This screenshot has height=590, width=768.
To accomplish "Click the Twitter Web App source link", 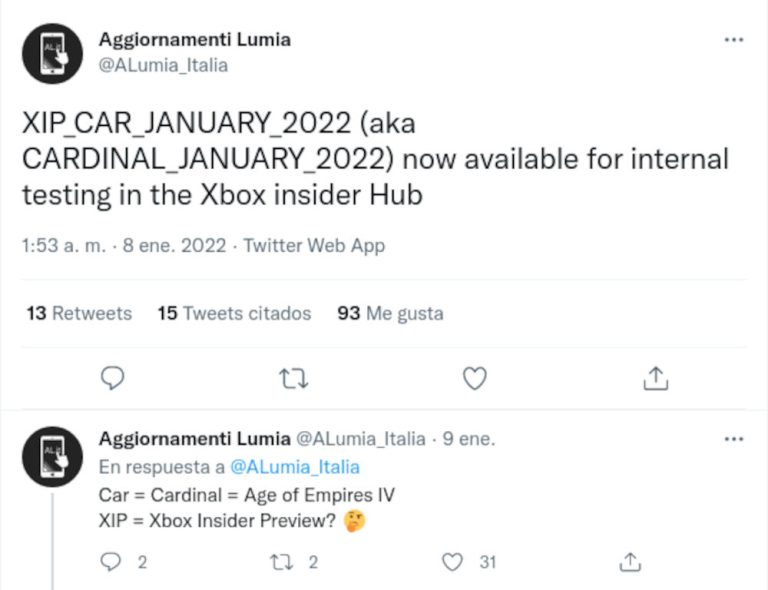I will 314,245.
